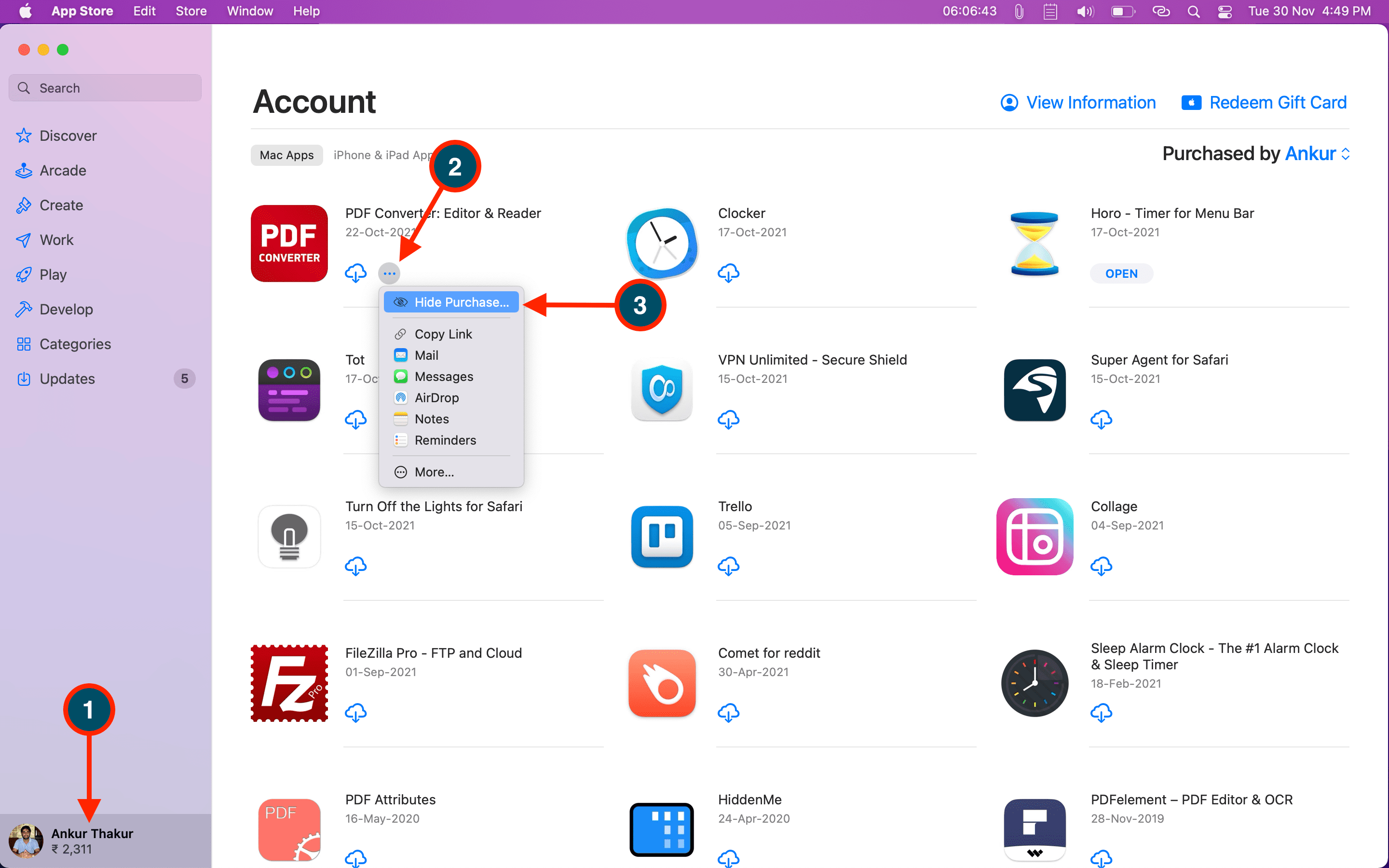Click Redeem Gift Card link
The width and height of the screenshot is (1389, 868).
[1264, 103]
